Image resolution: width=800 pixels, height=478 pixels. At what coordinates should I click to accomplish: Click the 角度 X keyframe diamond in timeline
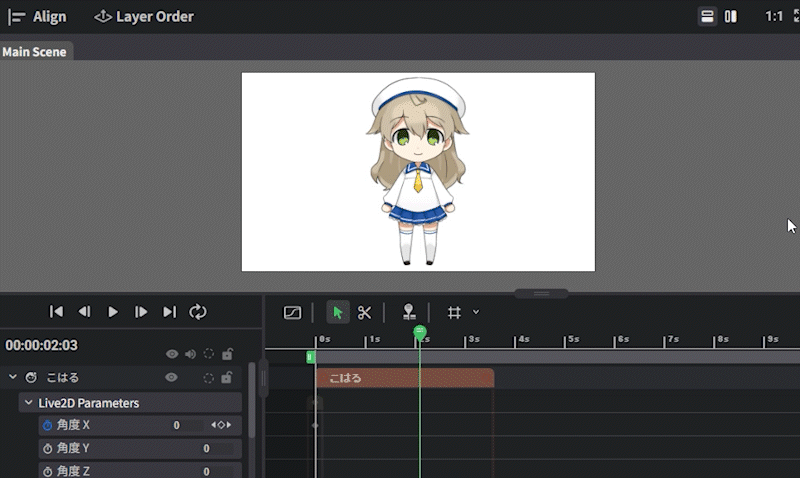coord(315,425)
